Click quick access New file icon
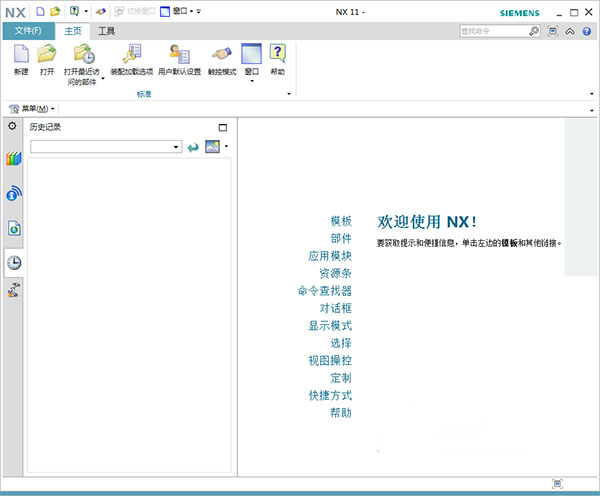600x496 pixels. [x=40, y=11]
